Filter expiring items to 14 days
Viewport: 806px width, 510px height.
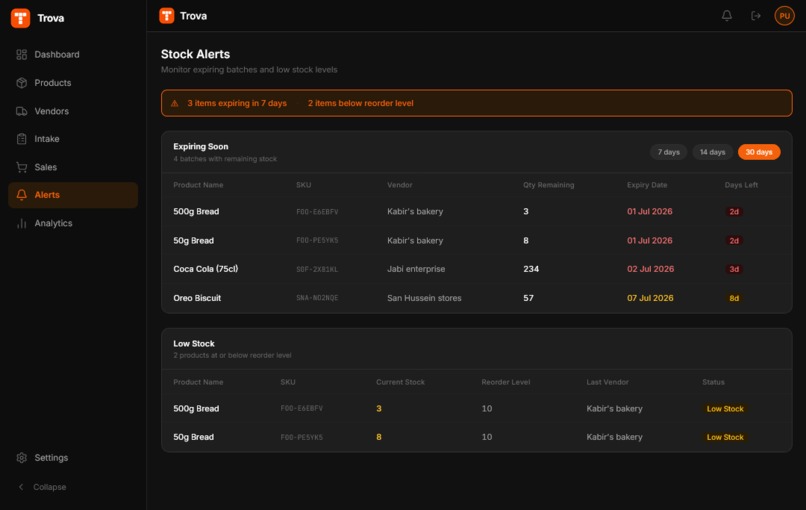coord(712,152)
